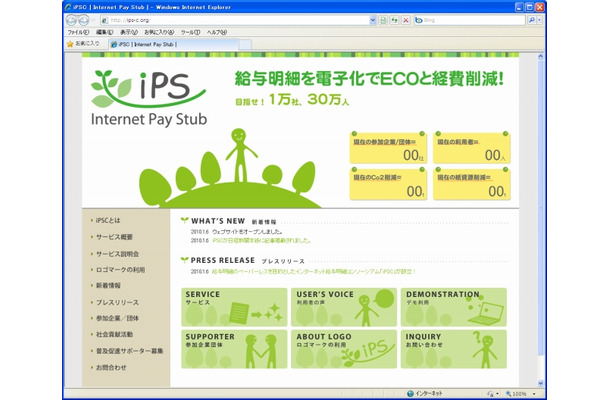Click the press release link under PRESS RELEASE
Viewport: 610px width, 400px height.
(x=314, y=272)
